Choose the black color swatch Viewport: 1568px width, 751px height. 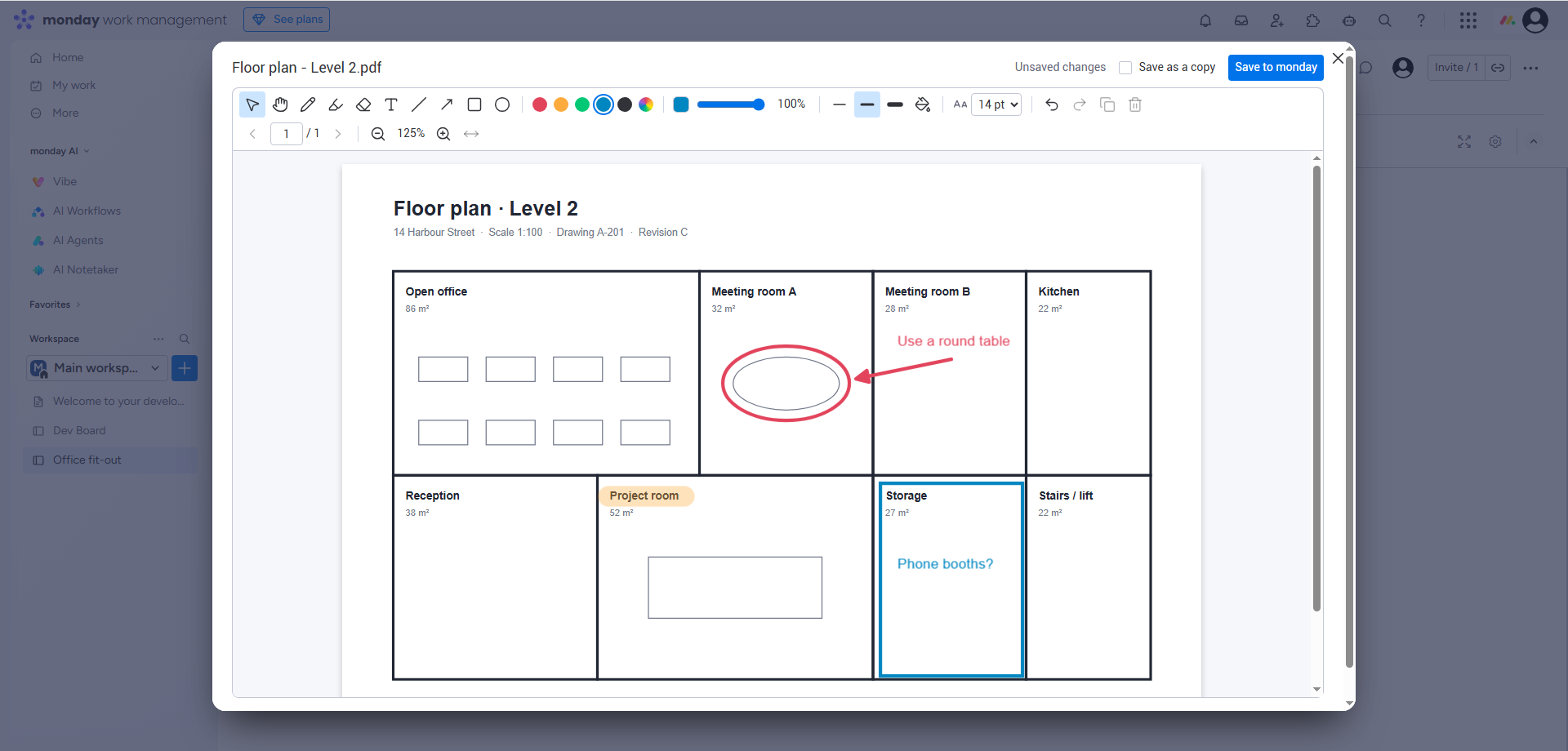tap(625, 104)
